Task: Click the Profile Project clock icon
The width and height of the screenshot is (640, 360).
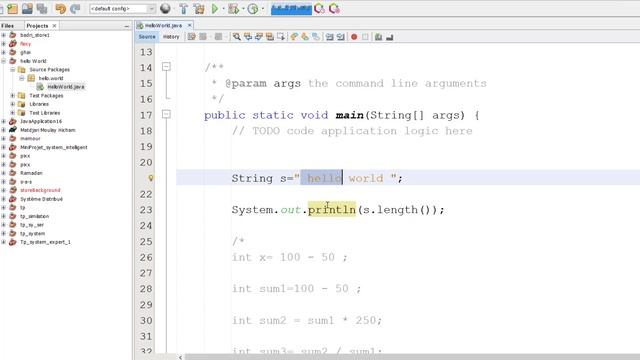Action: click(x=253, y=8)
